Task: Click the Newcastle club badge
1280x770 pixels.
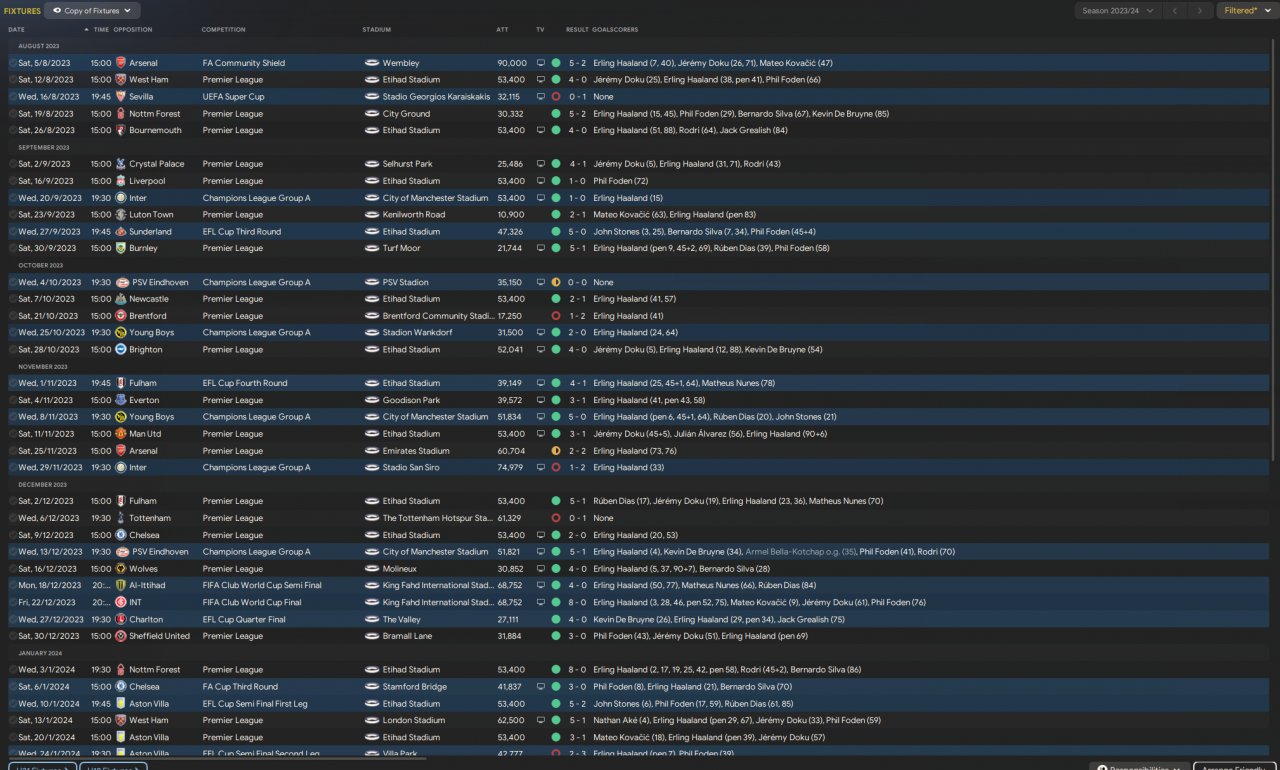Action: click(121, 299)
